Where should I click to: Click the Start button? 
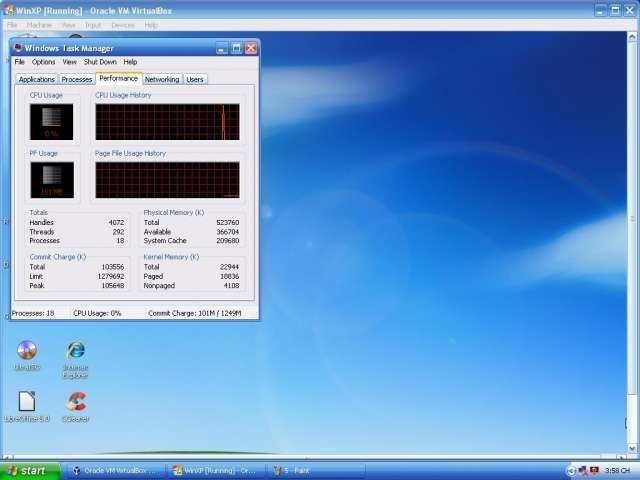[x=26, y=470]
